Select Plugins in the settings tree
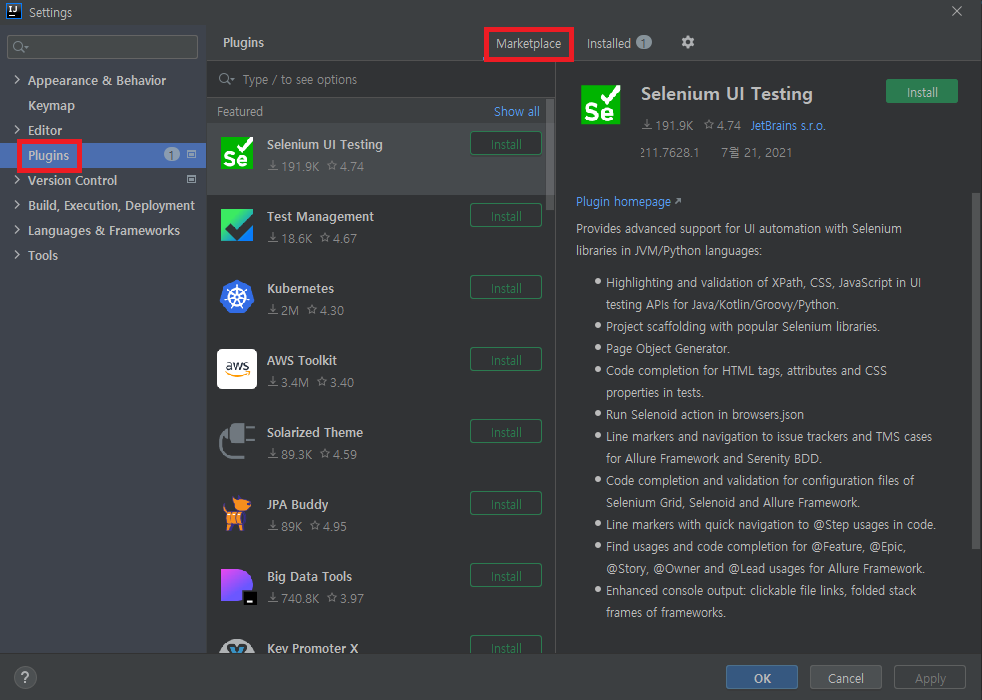982x700 pixels. [48, 155]
